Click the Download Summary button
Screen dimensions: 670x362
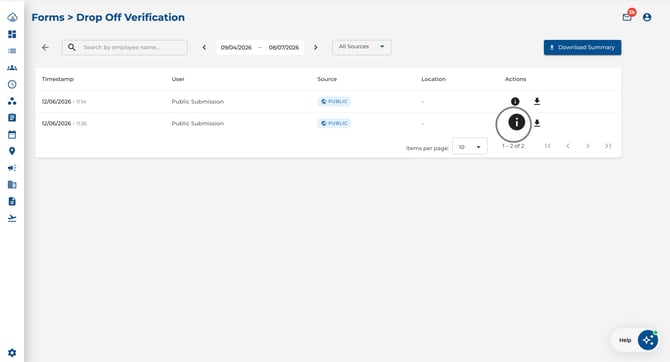click(x=582, y=47)
